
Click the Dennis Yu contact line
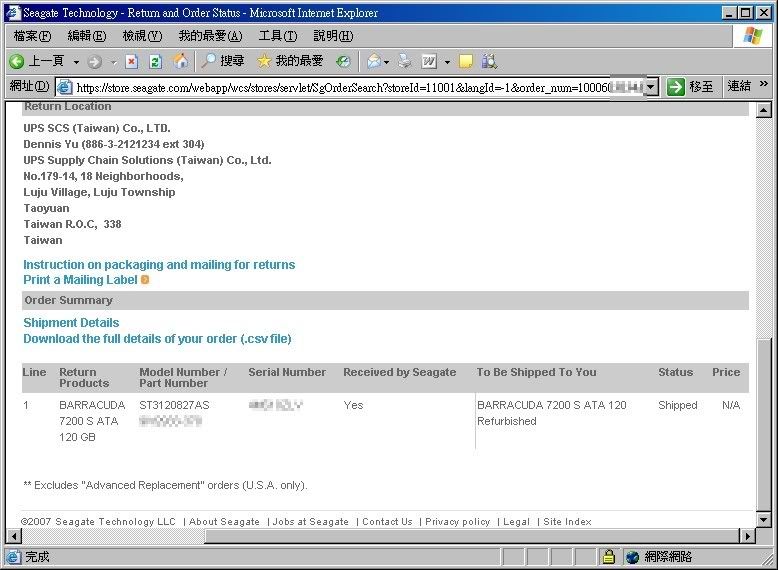114,144
